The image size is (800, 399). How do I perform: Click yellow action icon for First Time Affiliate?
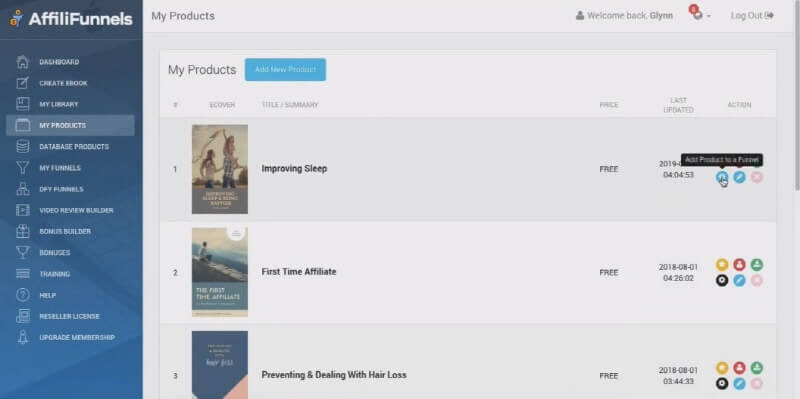[x=721, y=264]
